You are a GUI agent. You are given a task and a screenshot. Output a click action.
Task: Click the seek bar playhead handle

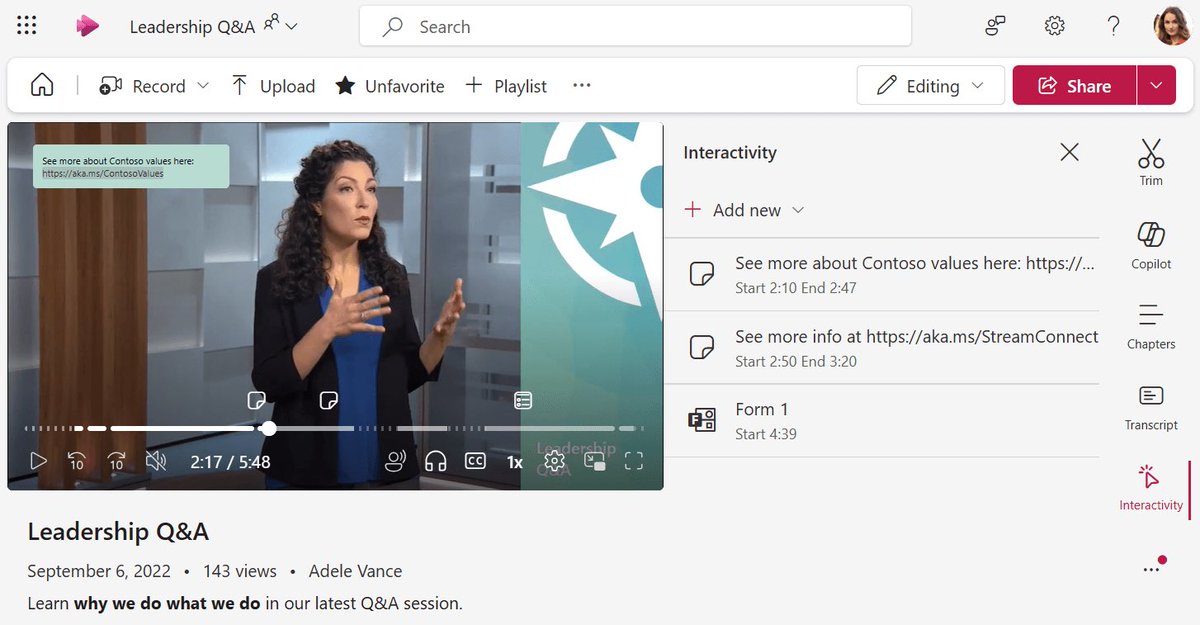[x=268, y=428]
